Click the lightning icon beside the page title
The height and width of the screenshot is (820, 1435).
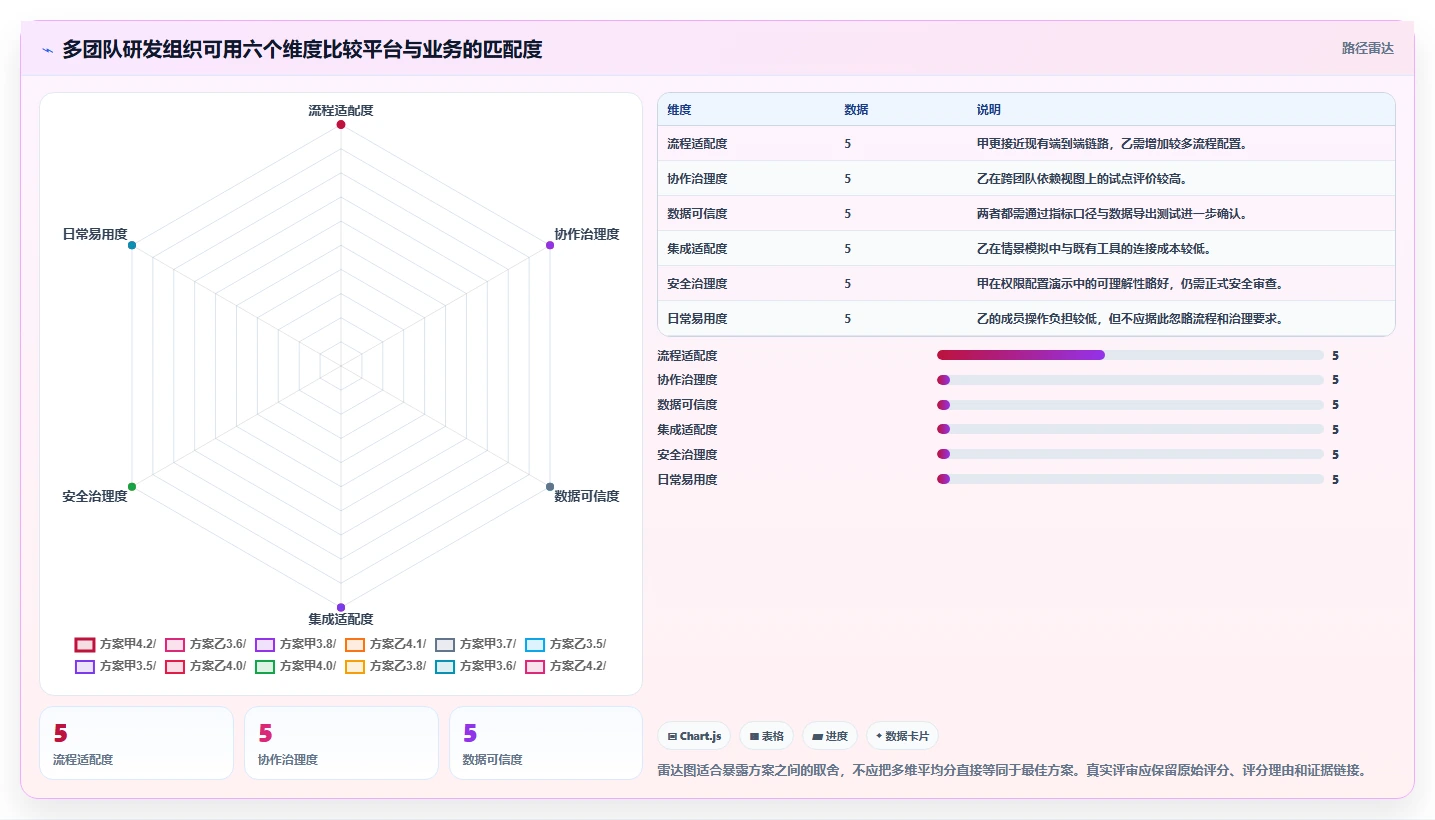(47, 50)
